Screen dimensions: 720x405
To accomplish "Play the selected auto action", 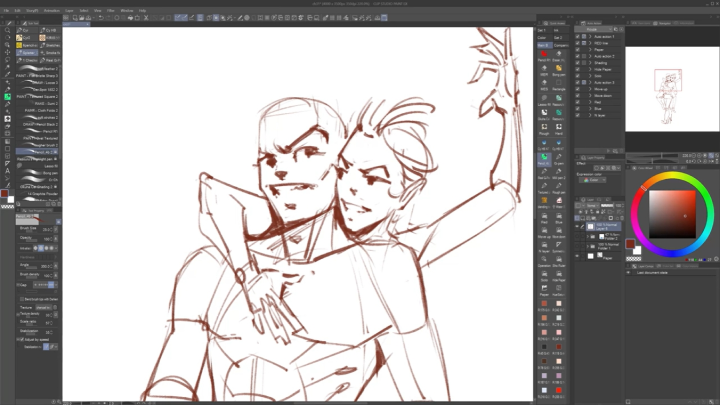I will coord(609,151).
